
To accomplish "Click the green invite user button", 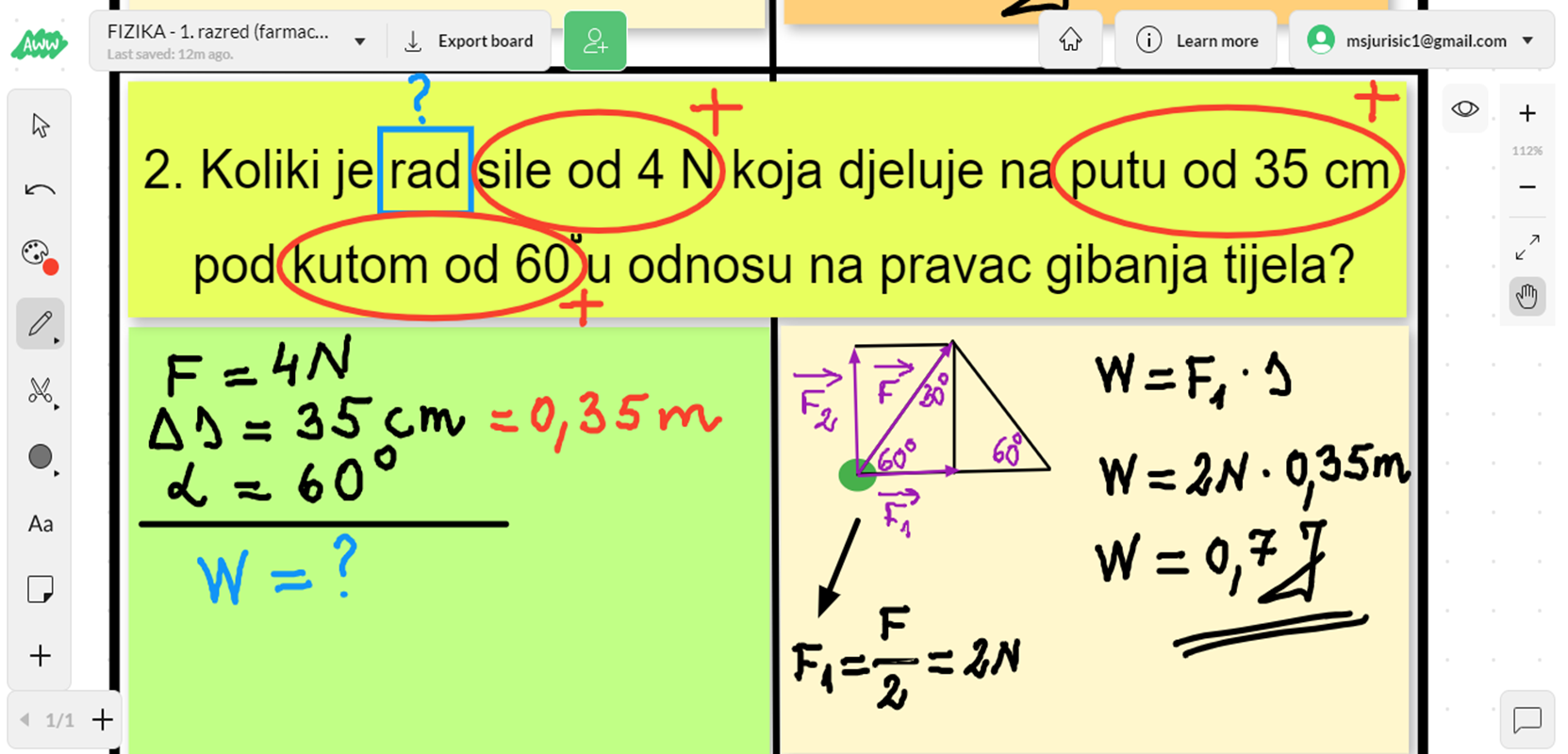I will click(x=595, y=41).
